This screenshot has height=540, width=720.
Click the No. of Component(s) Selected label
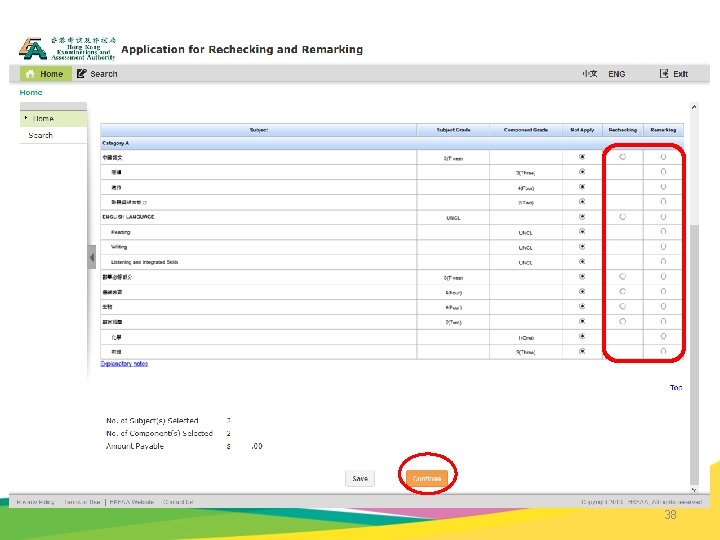coord(159,433)
